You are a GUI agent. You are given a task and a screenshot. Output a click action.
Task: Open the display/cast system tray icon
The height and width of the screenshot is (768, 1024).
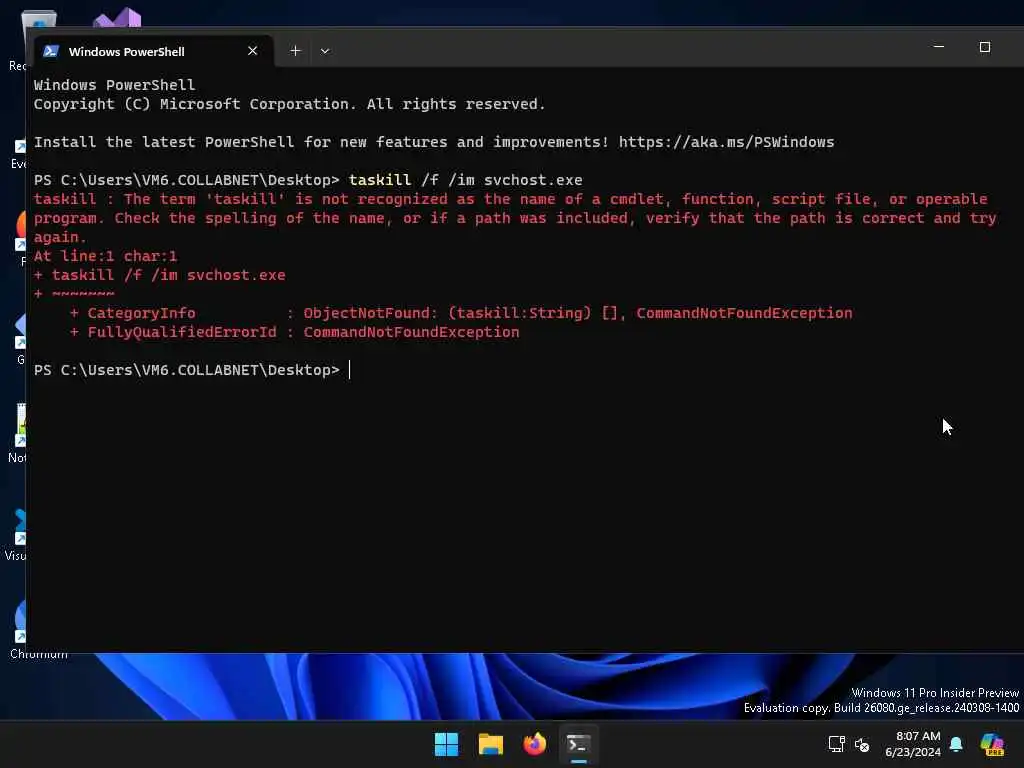pos(837,744)
